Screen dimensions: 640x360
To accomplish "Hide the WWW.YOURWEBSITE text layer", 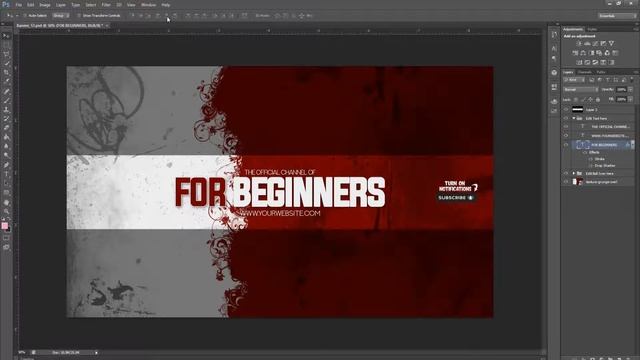I will coord(566,136).
